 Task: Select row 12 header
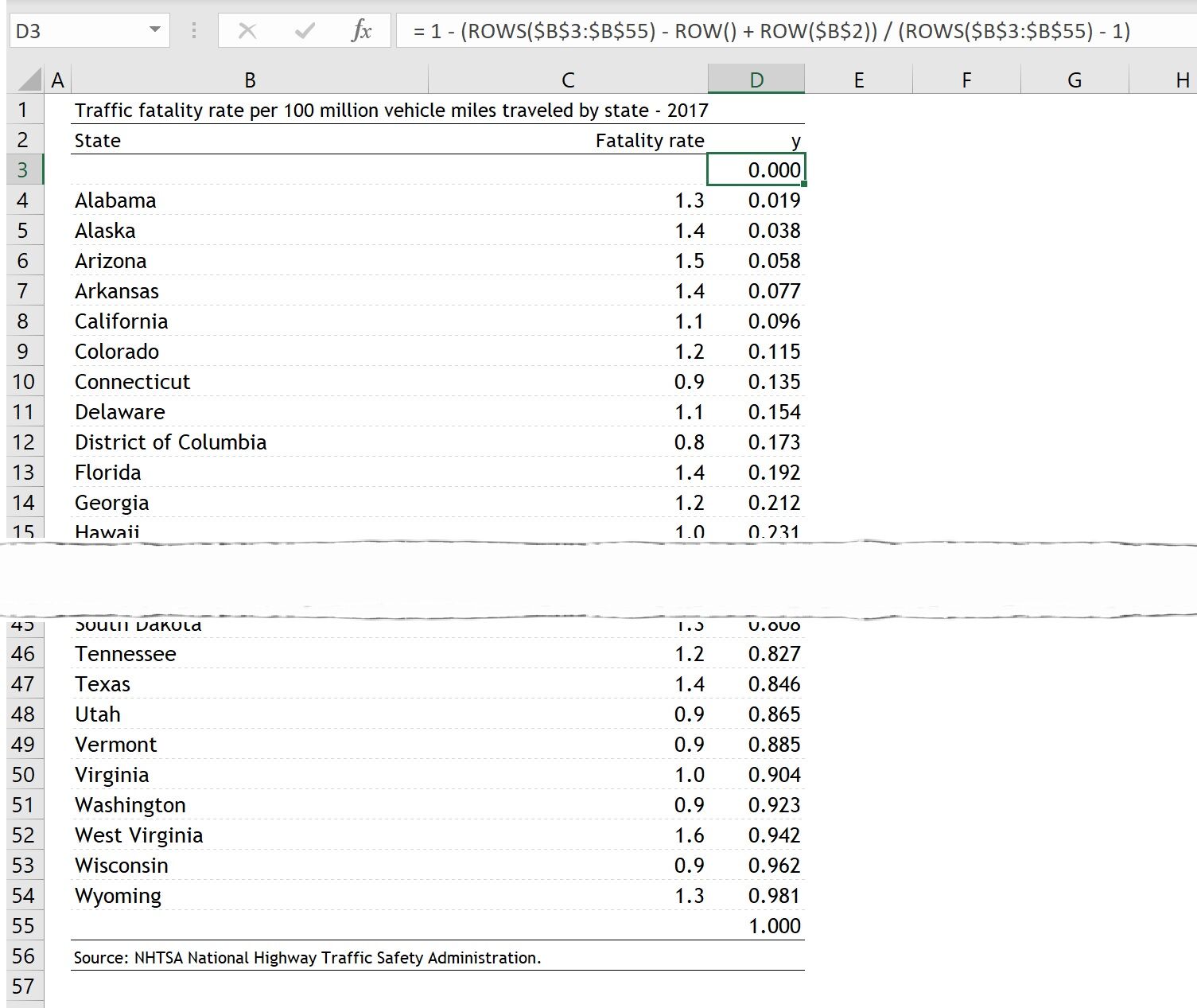tap(23, 442)
